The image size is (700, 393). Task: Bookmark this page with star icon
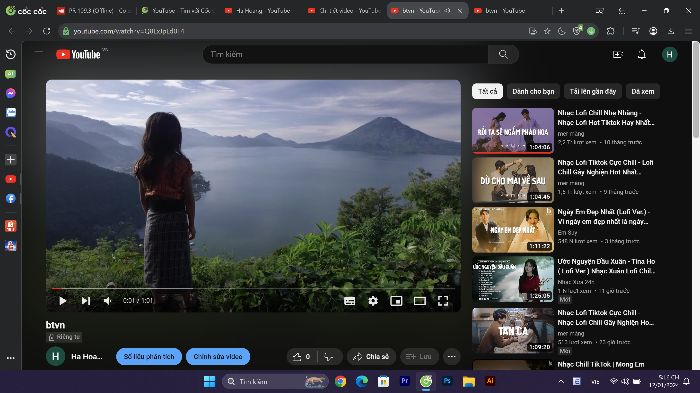click(547, 31)
